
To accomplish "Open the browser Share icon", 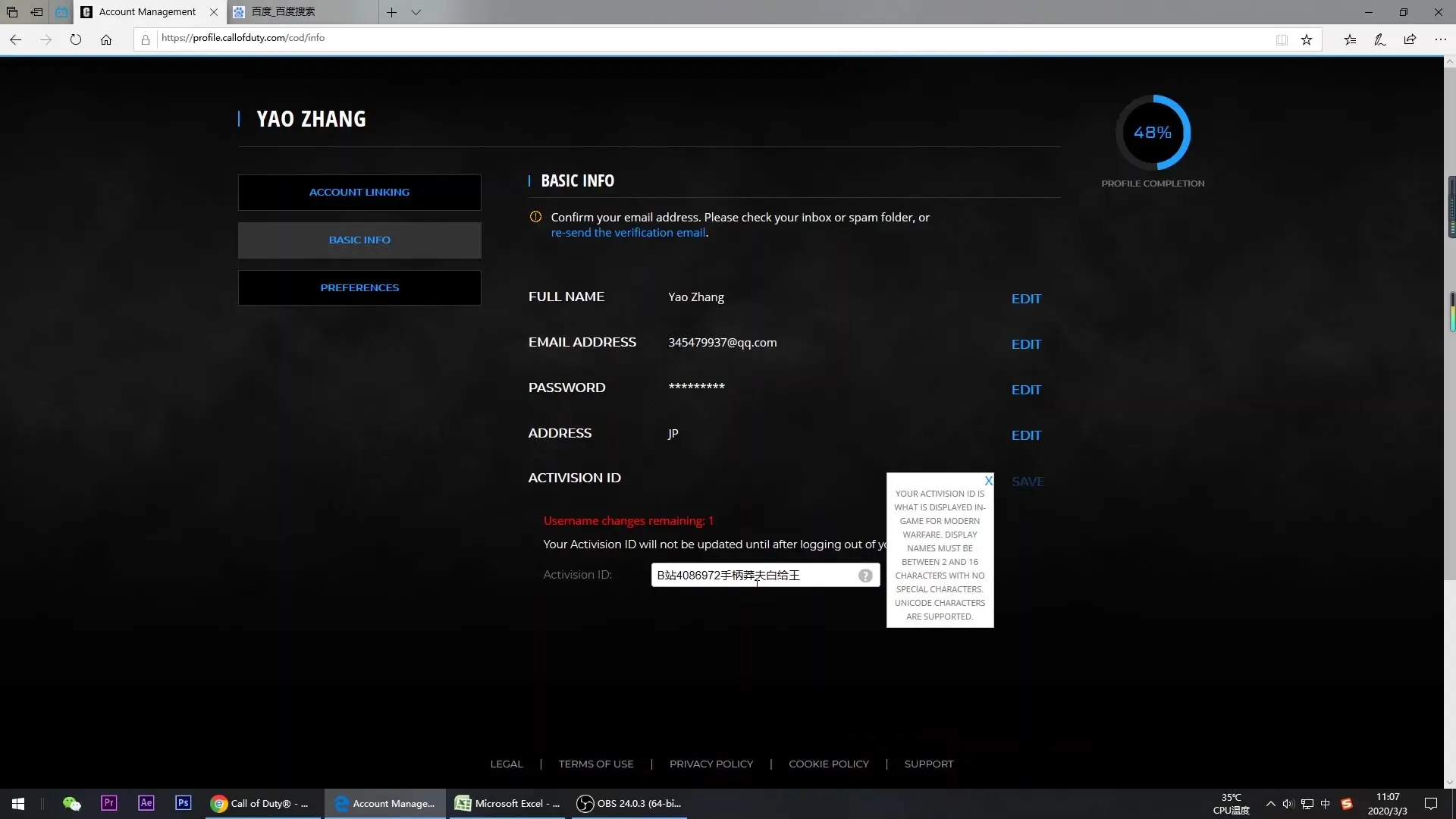I will [x=1410, y=39].
